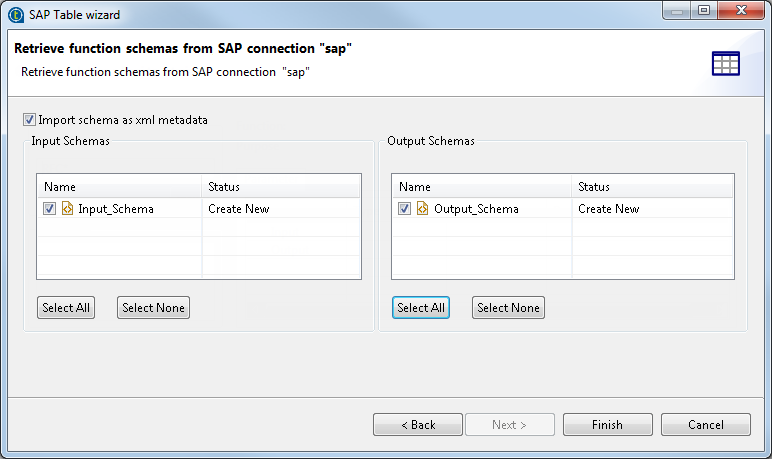The width and height of the screenshot is (772, 459).
Task: Click the table wizard icon in header
Action: [725, 64]
